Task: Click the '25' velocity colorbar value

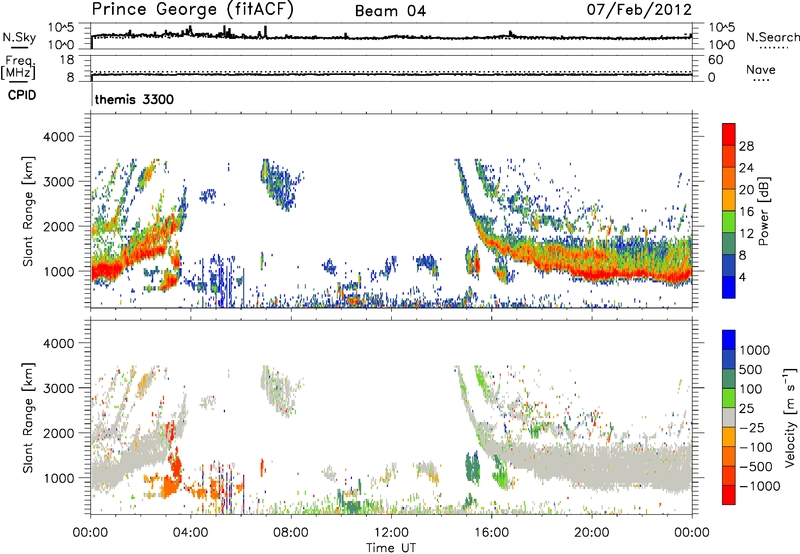Action: (x=746, y=409)
